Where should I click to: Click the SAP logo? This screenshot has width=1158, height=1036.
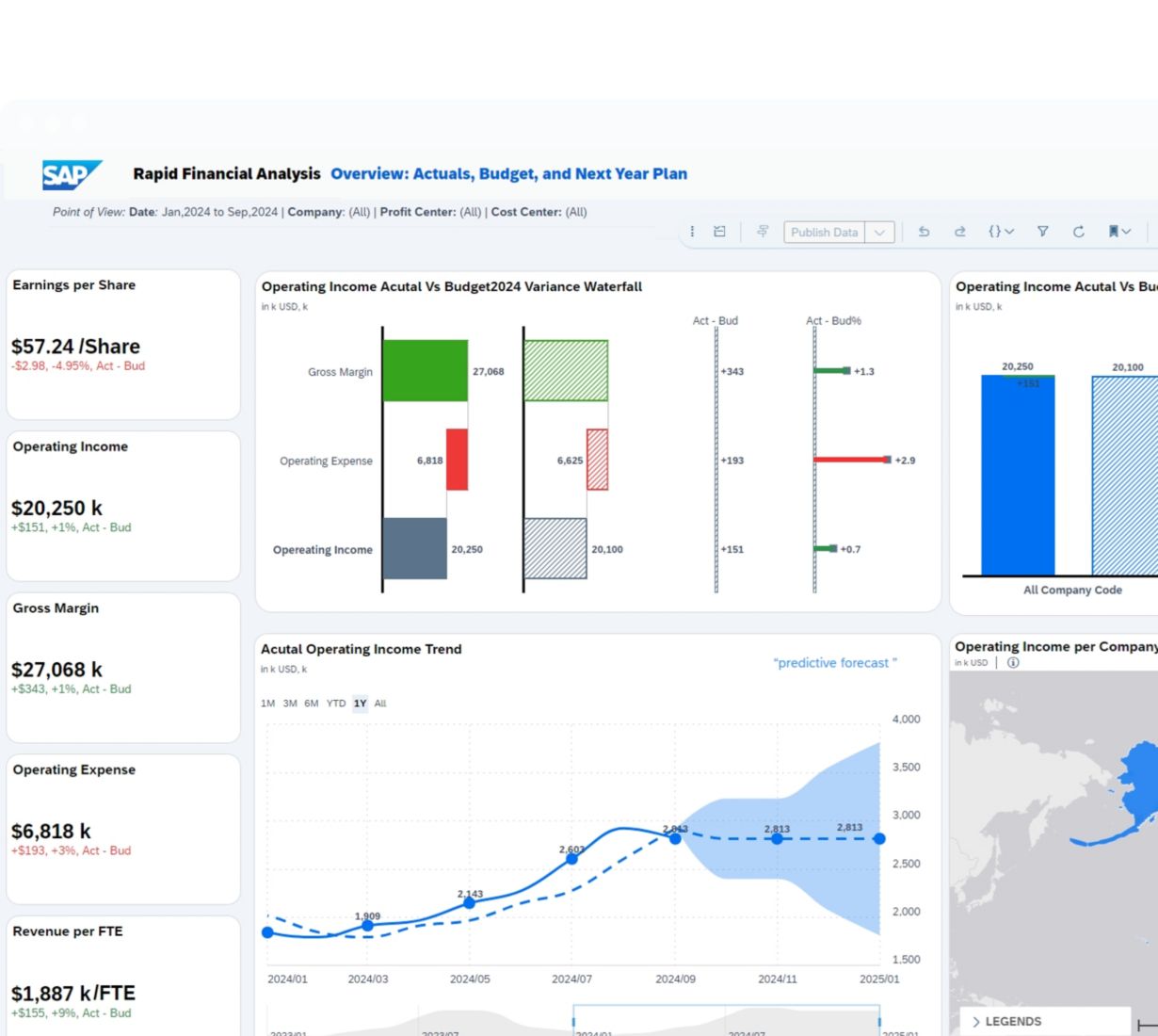(x=71, y=175)
